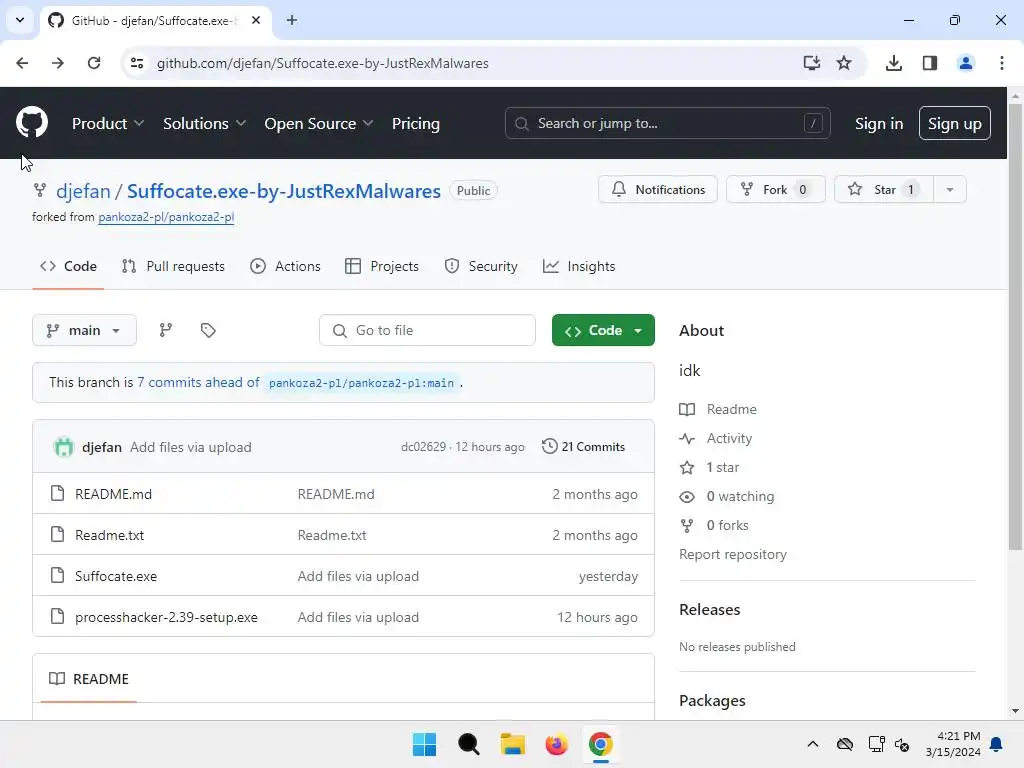Expand the Product menu

tap(108, 123)
